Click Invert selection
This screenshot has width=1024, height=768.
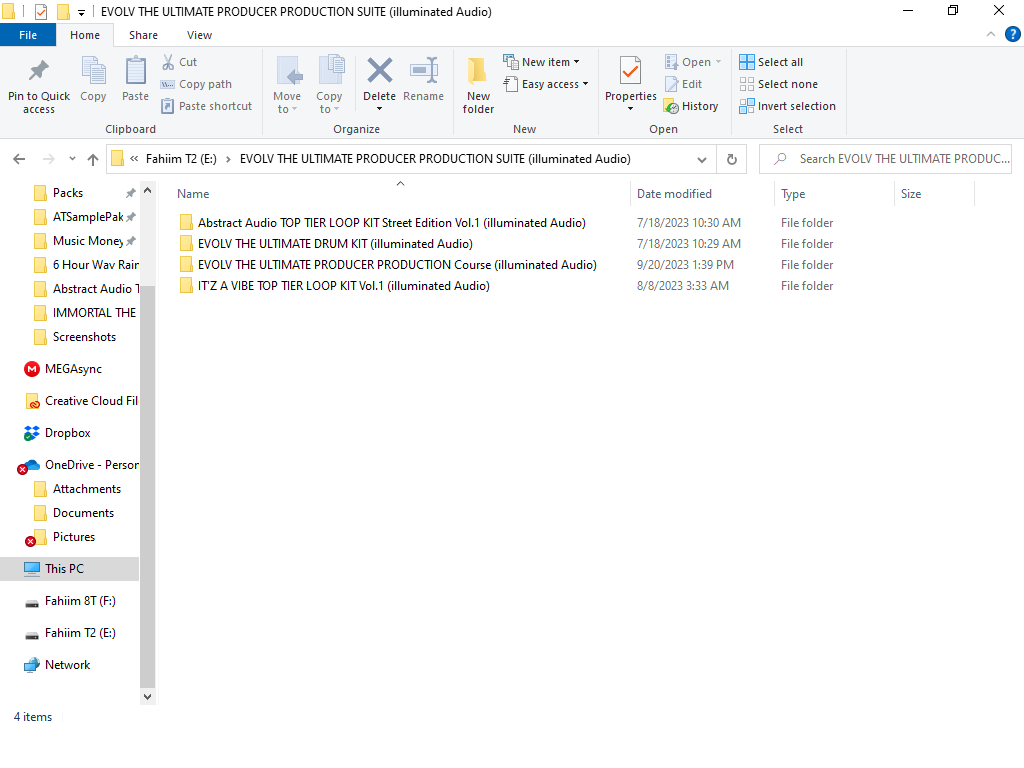788,106
